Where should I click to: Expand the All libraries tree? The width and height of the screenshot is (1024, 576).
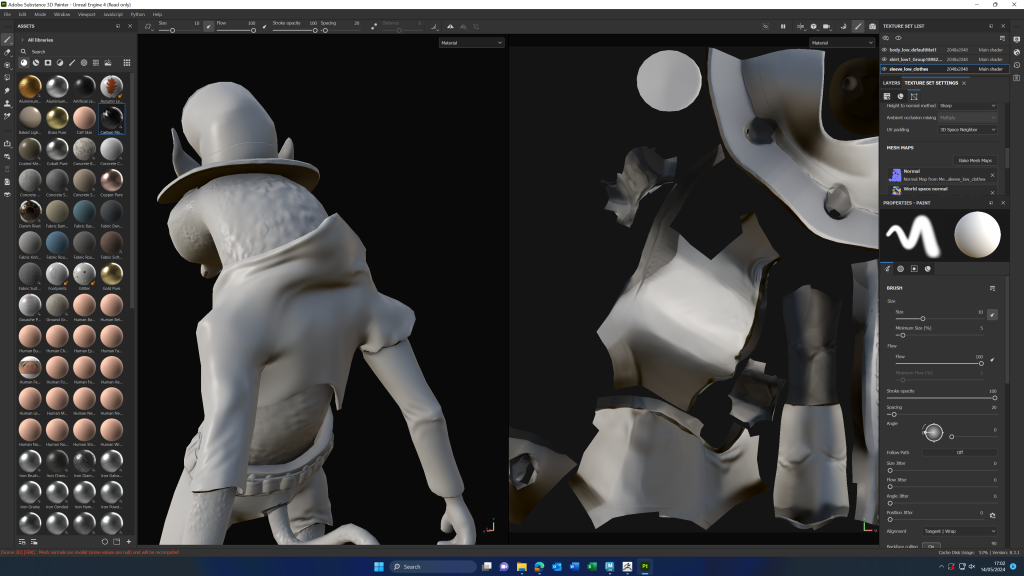click(x=21, y=40)
